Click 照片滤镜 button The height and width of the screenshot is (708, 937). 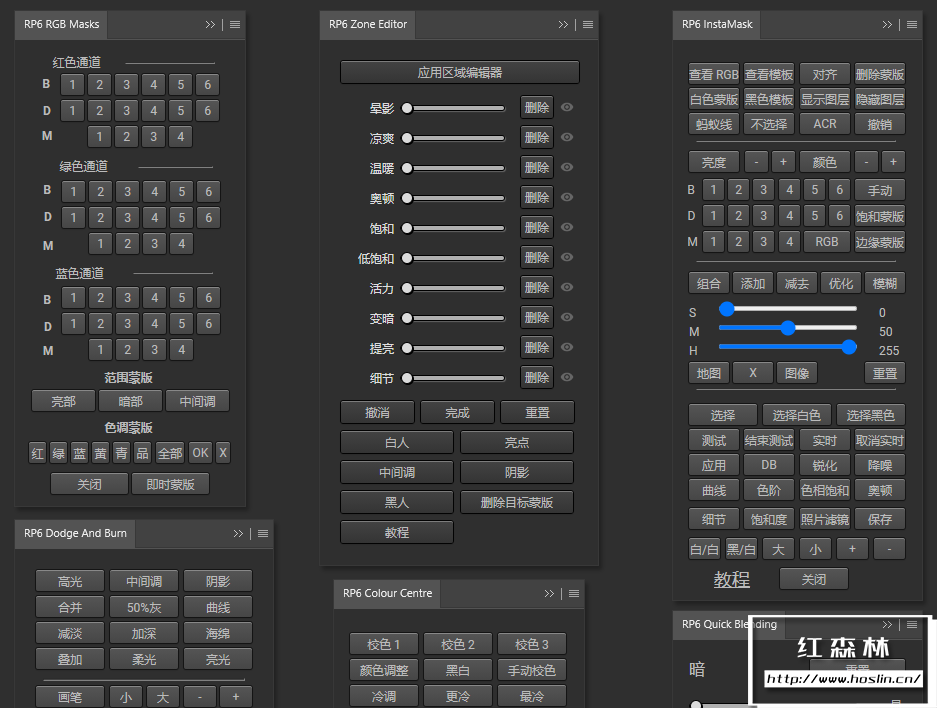click(x=825, y=520)
